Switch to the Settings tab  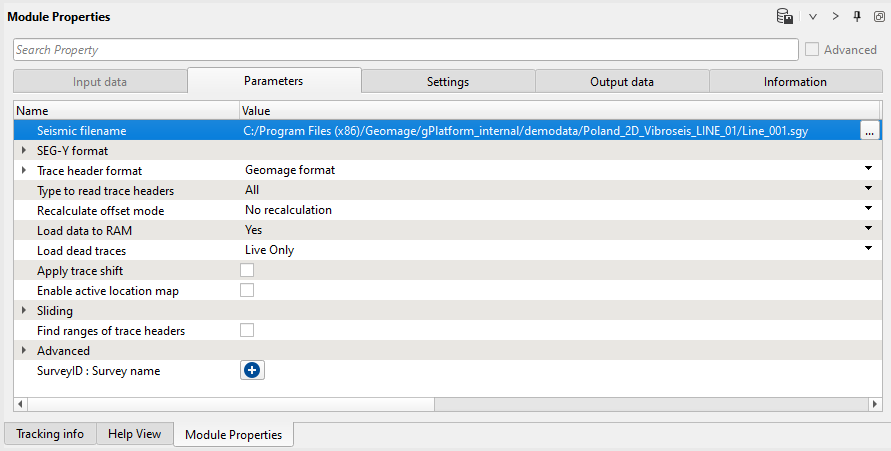click(448, 82)
